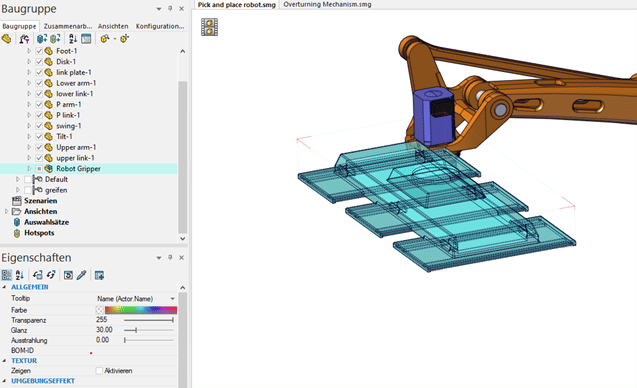Click the manage properties icon in Eigenschaften toolbar
This screenshot has width=637, height=388.
pyautogui.click(x=99, y=275)
